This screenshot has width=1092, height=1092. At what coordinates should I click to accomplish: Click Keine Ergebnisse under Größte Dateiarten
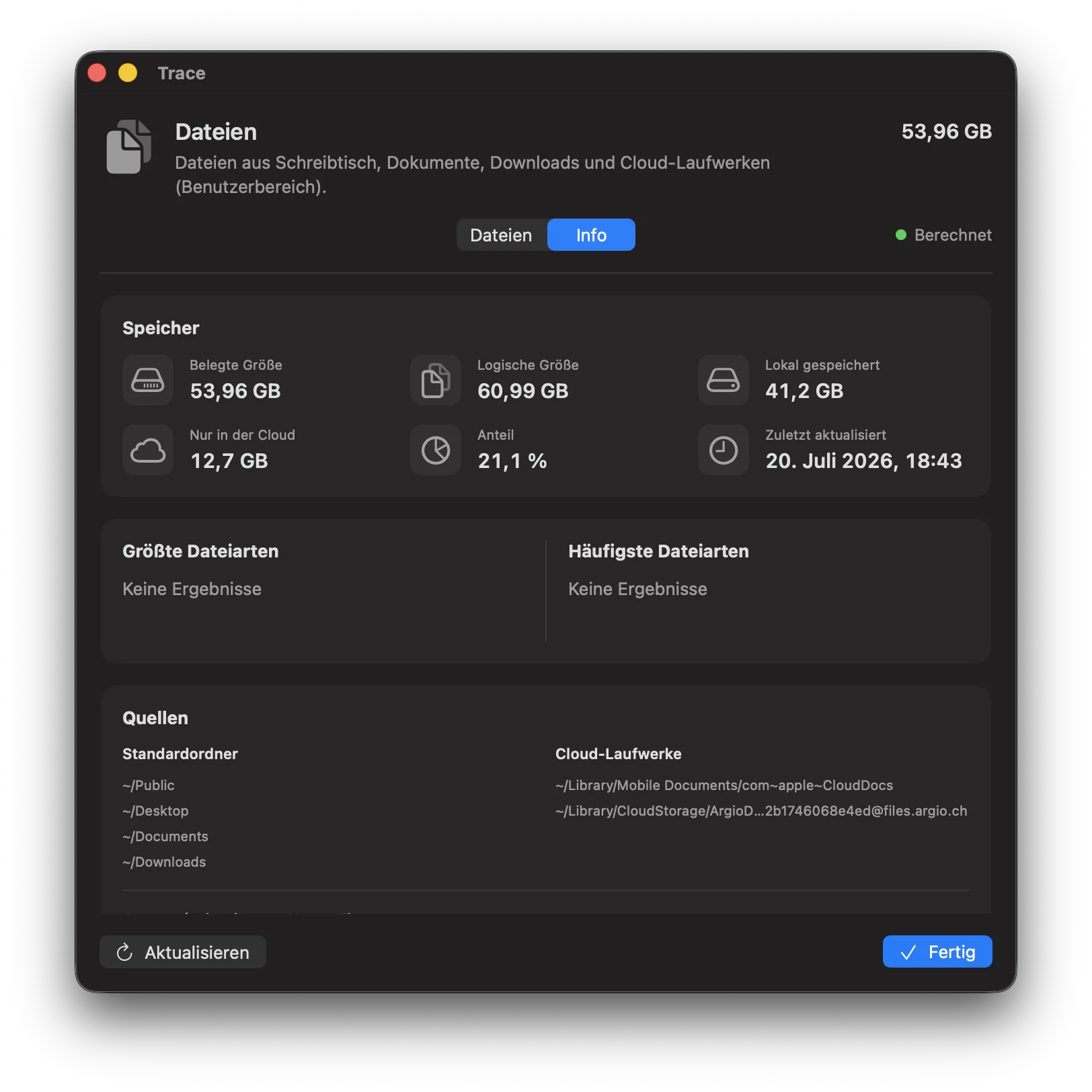point(192,589)
